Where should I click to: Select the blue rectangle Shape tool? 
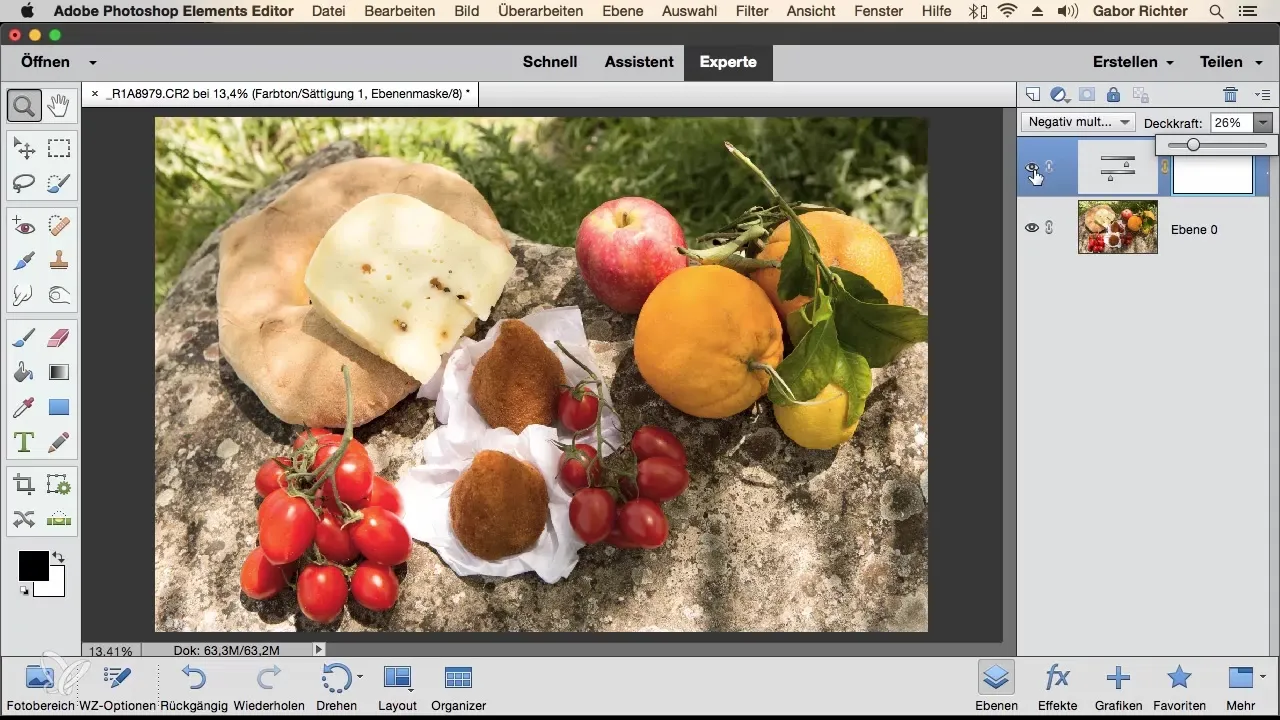(x=58, y=407)
